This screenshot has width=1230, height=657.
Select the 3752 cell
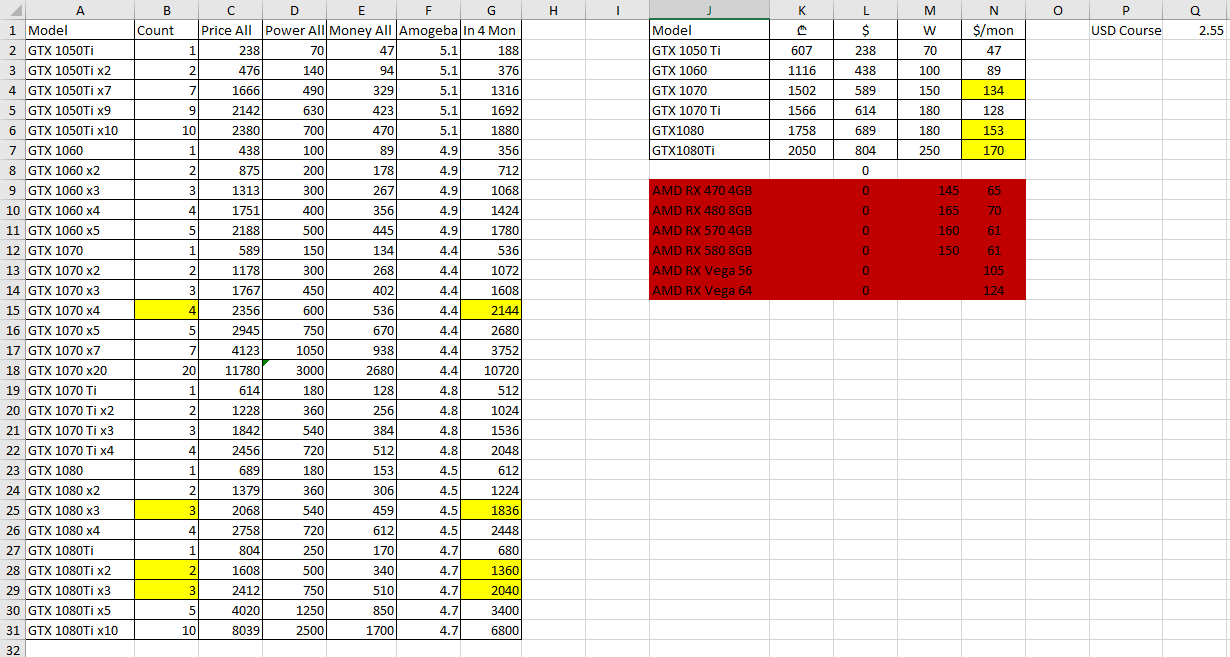tap(491, 350)
